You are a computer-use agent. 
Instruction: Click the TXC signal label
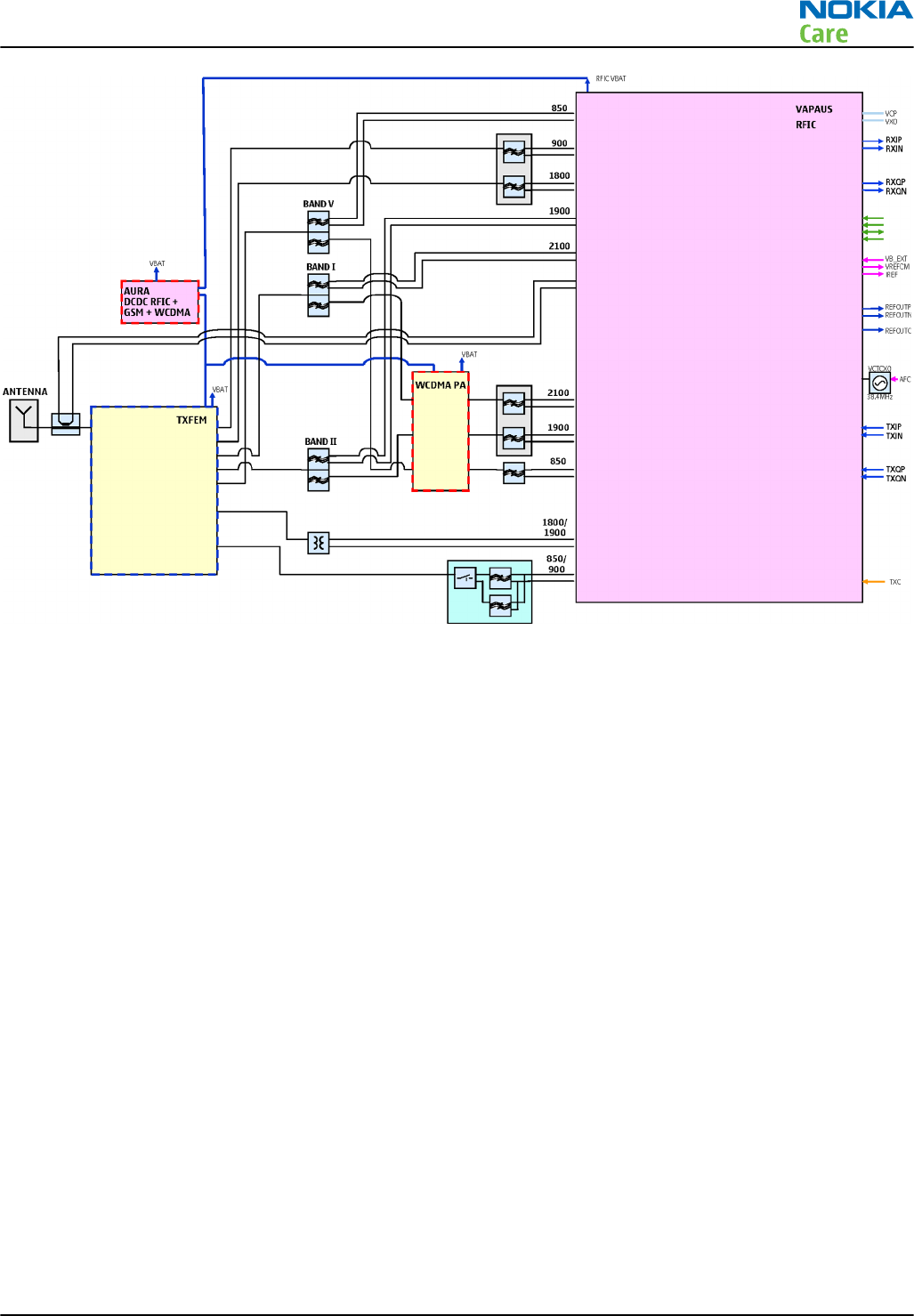895,582
